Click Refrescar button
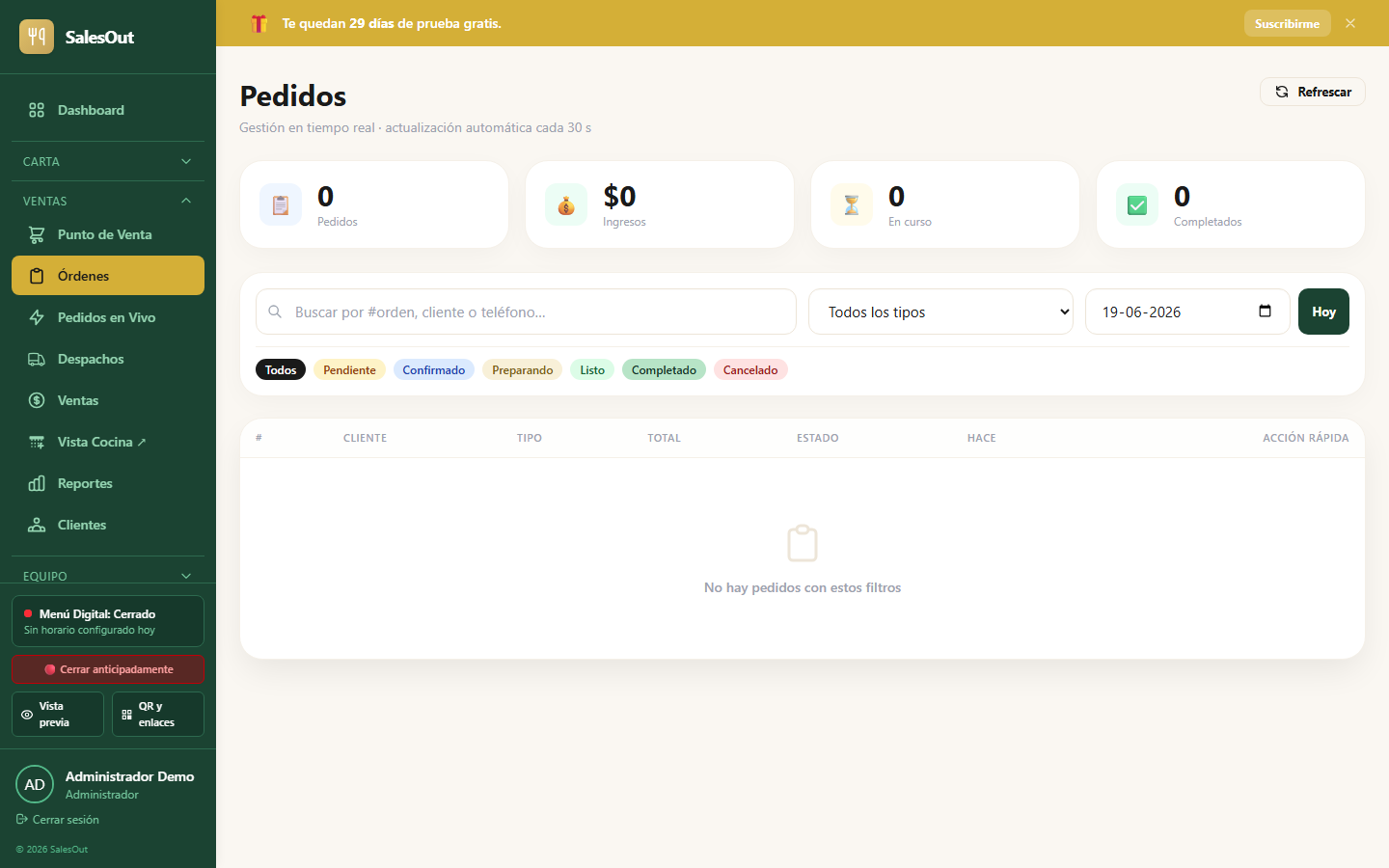This screenshot has width=1389, height=868. (1312, 92)
